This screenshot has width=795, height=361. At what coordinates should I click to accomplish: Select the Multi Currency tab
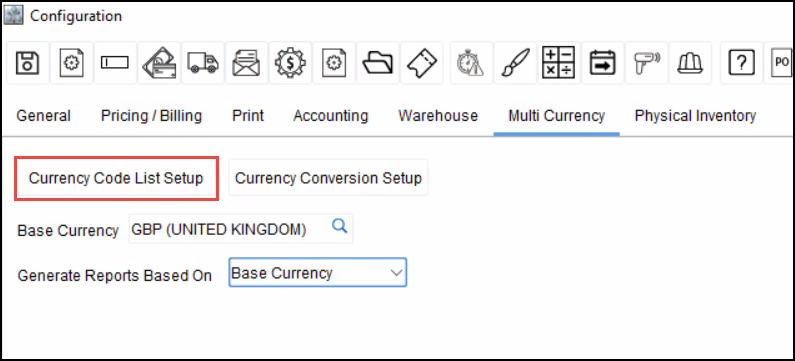pos(557,116)
